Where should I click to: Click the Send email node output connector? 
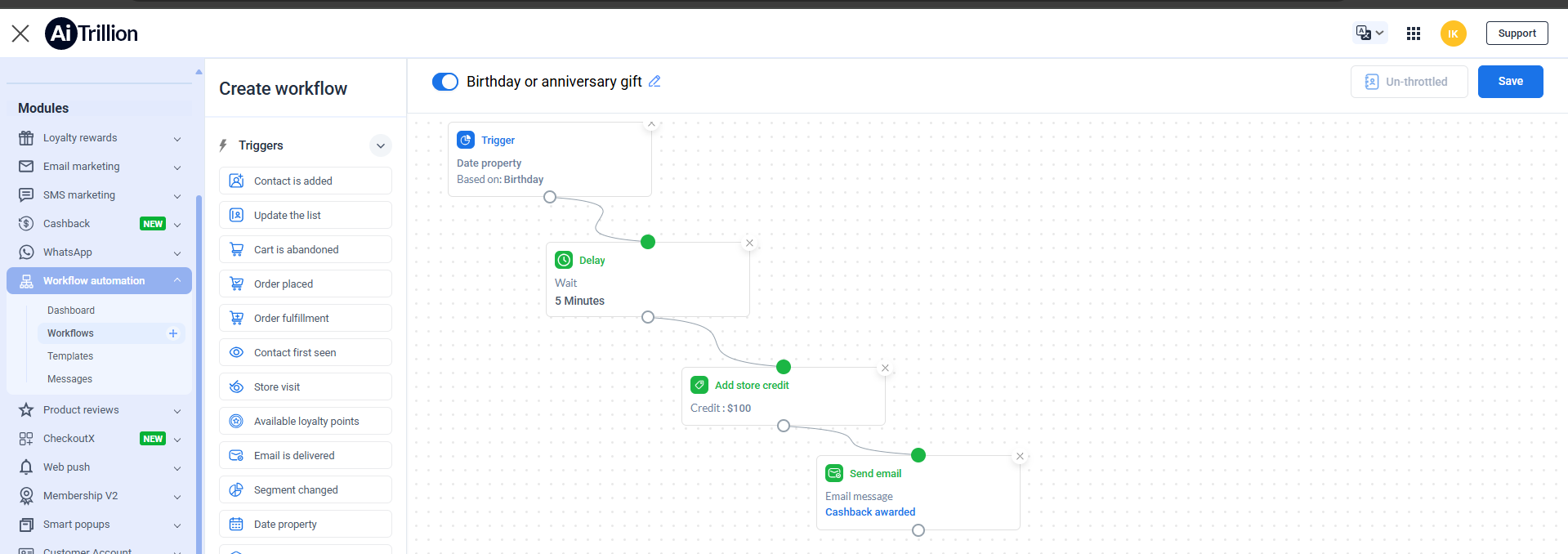click(x=918, y=530)
